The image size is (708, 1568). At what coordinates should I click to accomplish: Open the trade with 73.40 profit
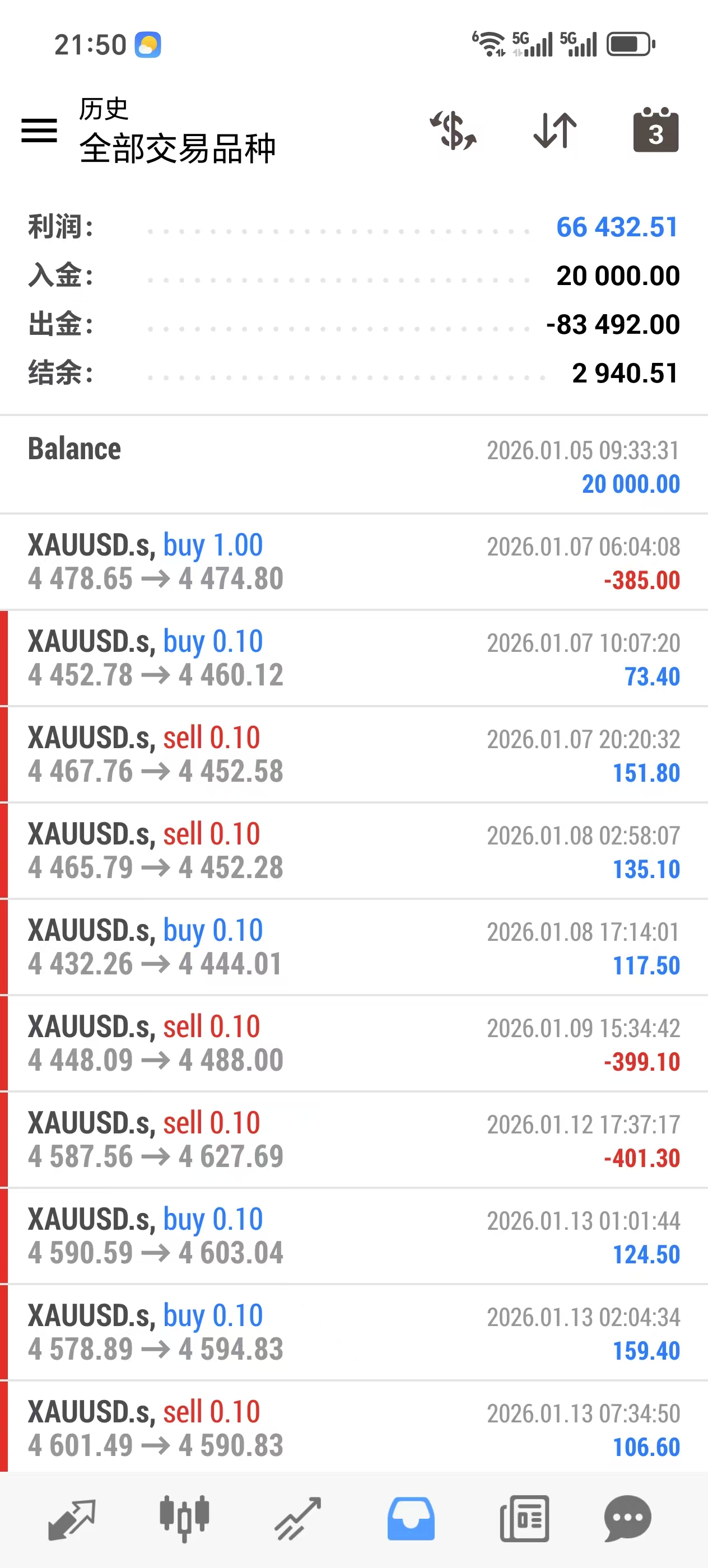click(x=353, y=658)
